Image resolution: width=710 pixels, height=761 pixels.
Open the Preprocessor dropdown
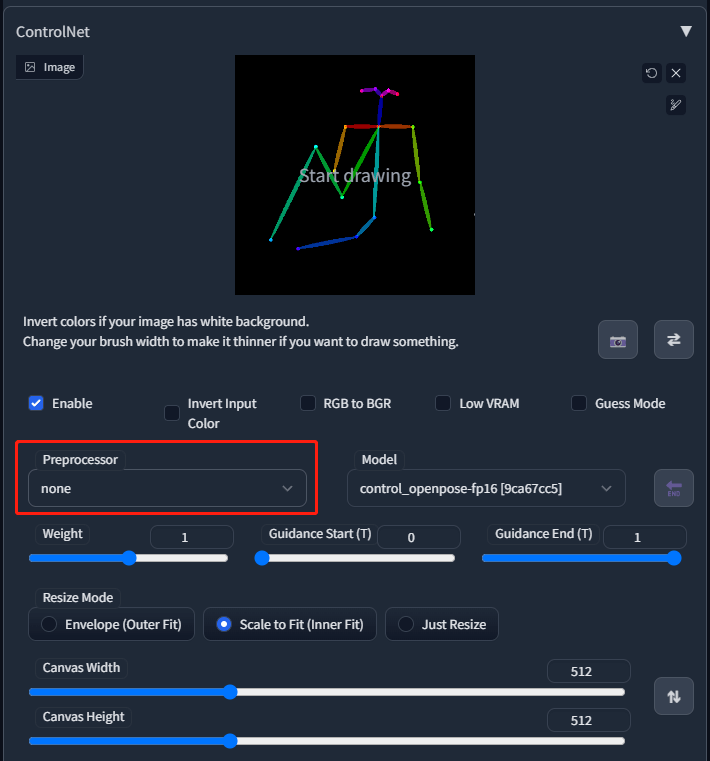point(167,488)
